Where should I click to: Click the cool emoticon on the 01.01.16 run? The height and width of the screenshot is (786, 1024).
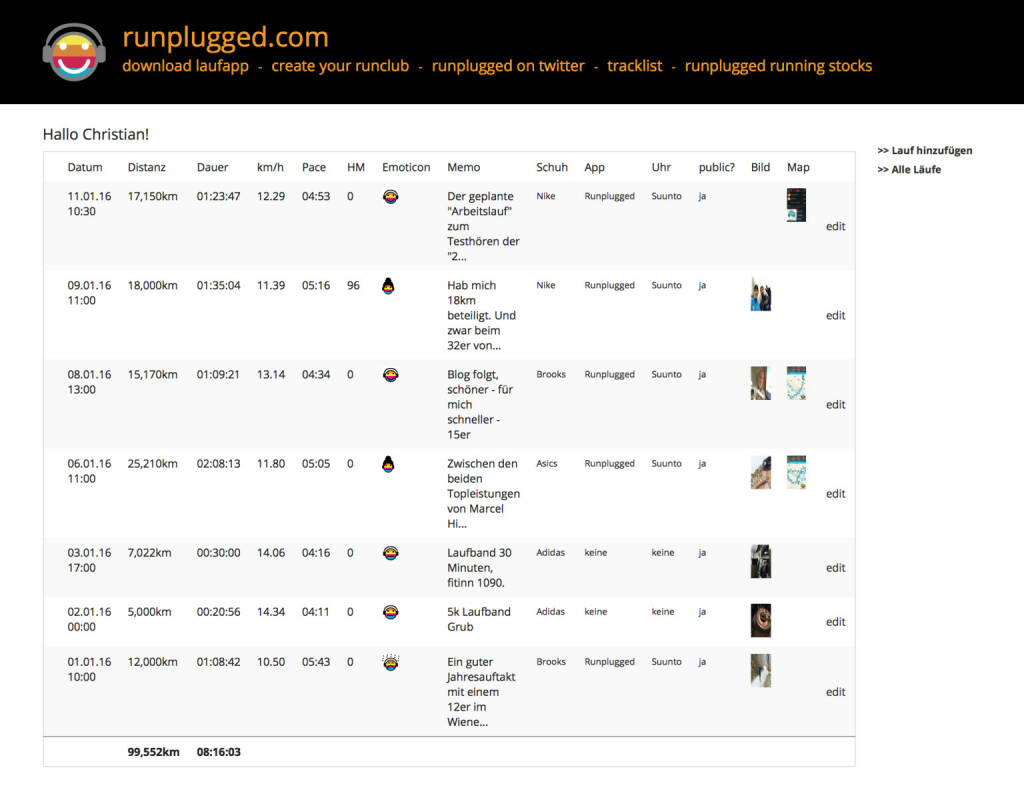pyautogui.click(x=390, y=661)
